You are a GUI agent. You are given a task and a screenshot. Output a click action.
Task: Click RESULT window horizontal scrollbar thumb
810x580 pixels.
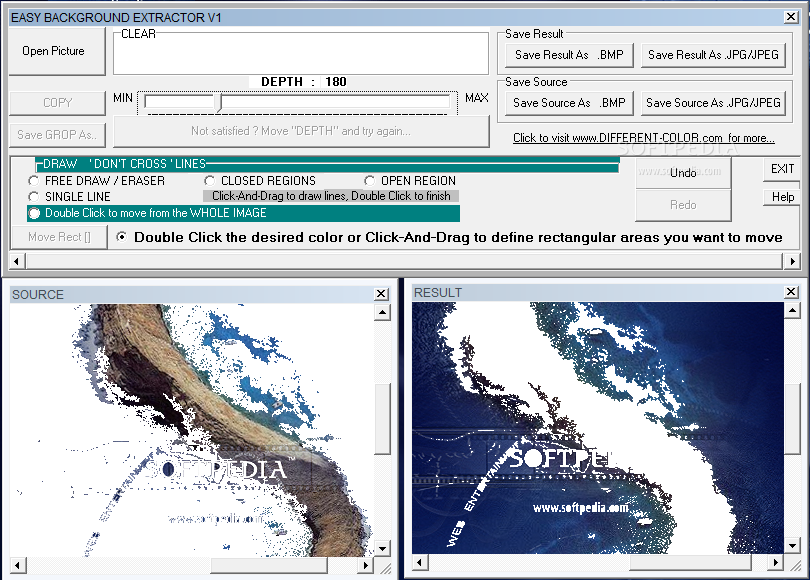[x=690, y=562]
